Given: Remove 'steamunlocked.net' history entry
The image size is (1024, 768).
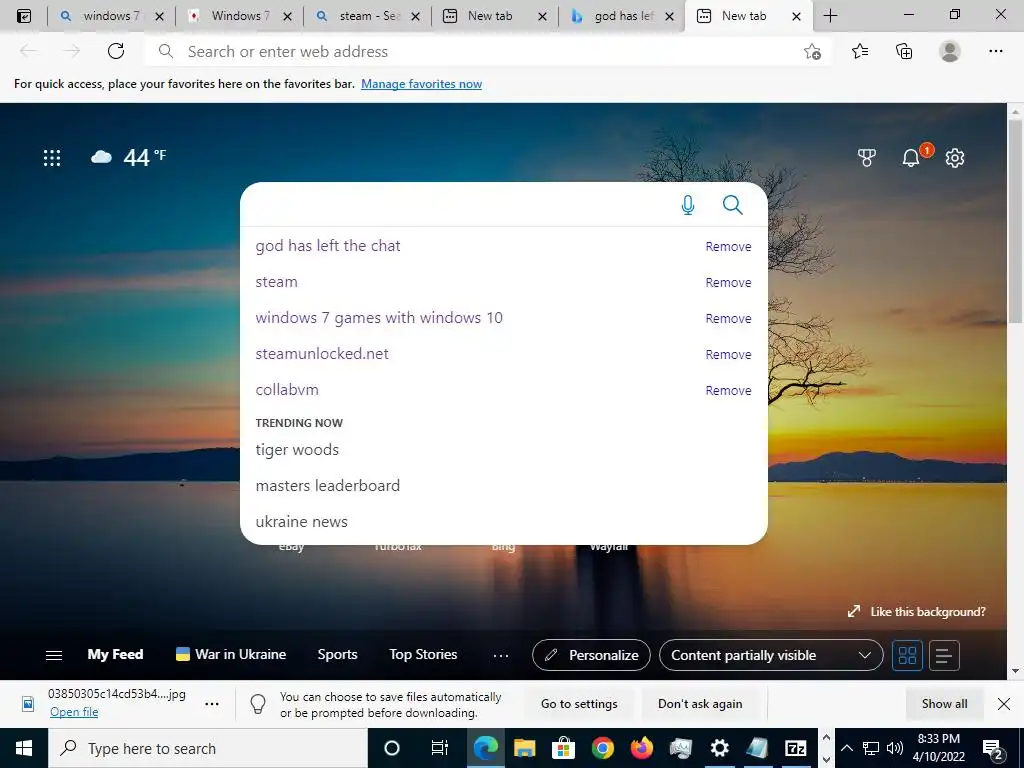Looking at the screenshot, I should [728, 354].
